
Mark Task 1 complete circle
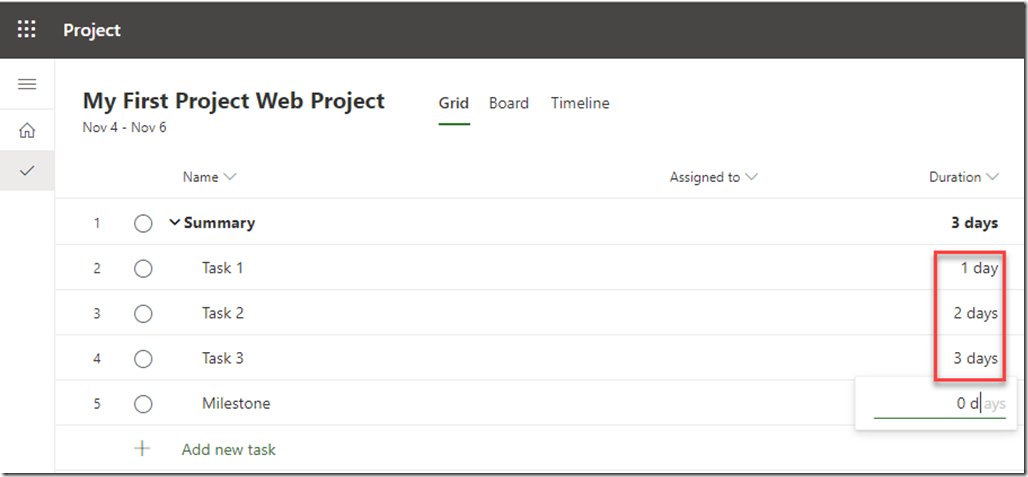coord(143,268)
